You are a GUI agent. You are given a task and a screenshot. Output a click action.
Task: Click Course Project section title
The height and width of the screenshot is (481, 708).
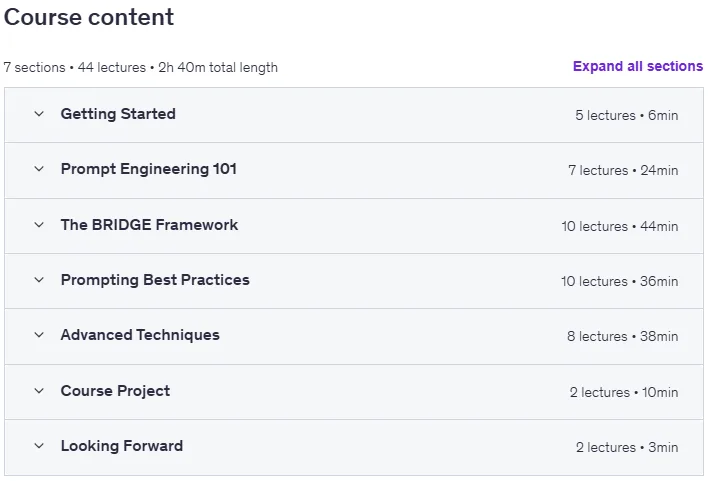click(116, 391)
